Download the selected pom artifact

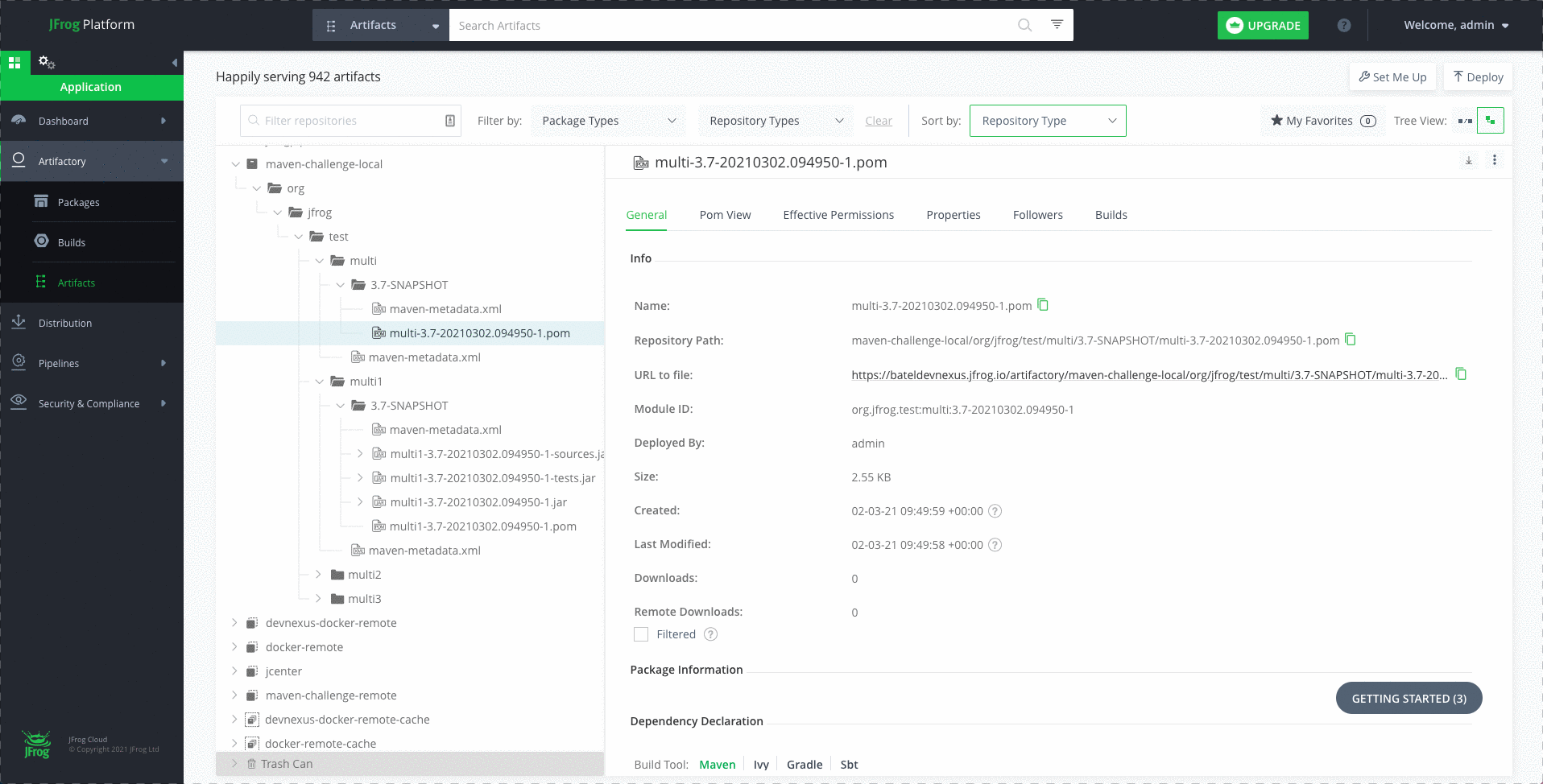[1469, 161]
